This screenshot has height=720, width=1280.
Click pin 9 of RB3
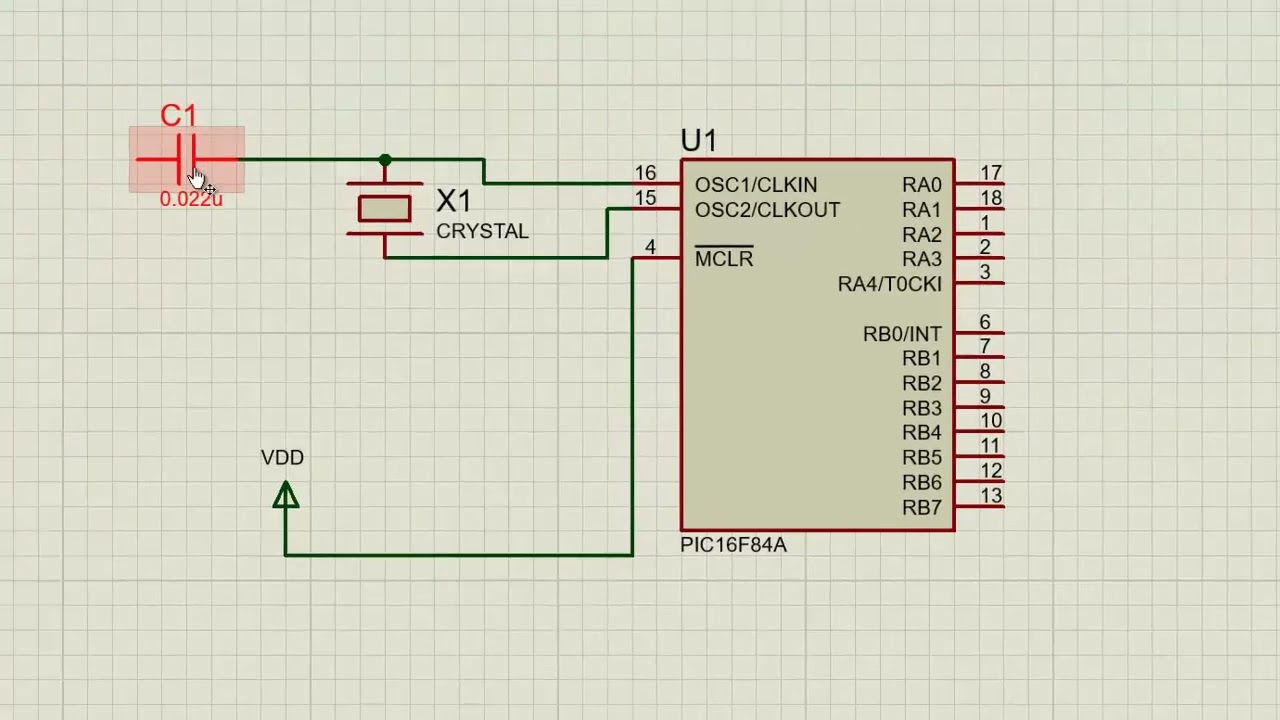(x=980, y=407)
